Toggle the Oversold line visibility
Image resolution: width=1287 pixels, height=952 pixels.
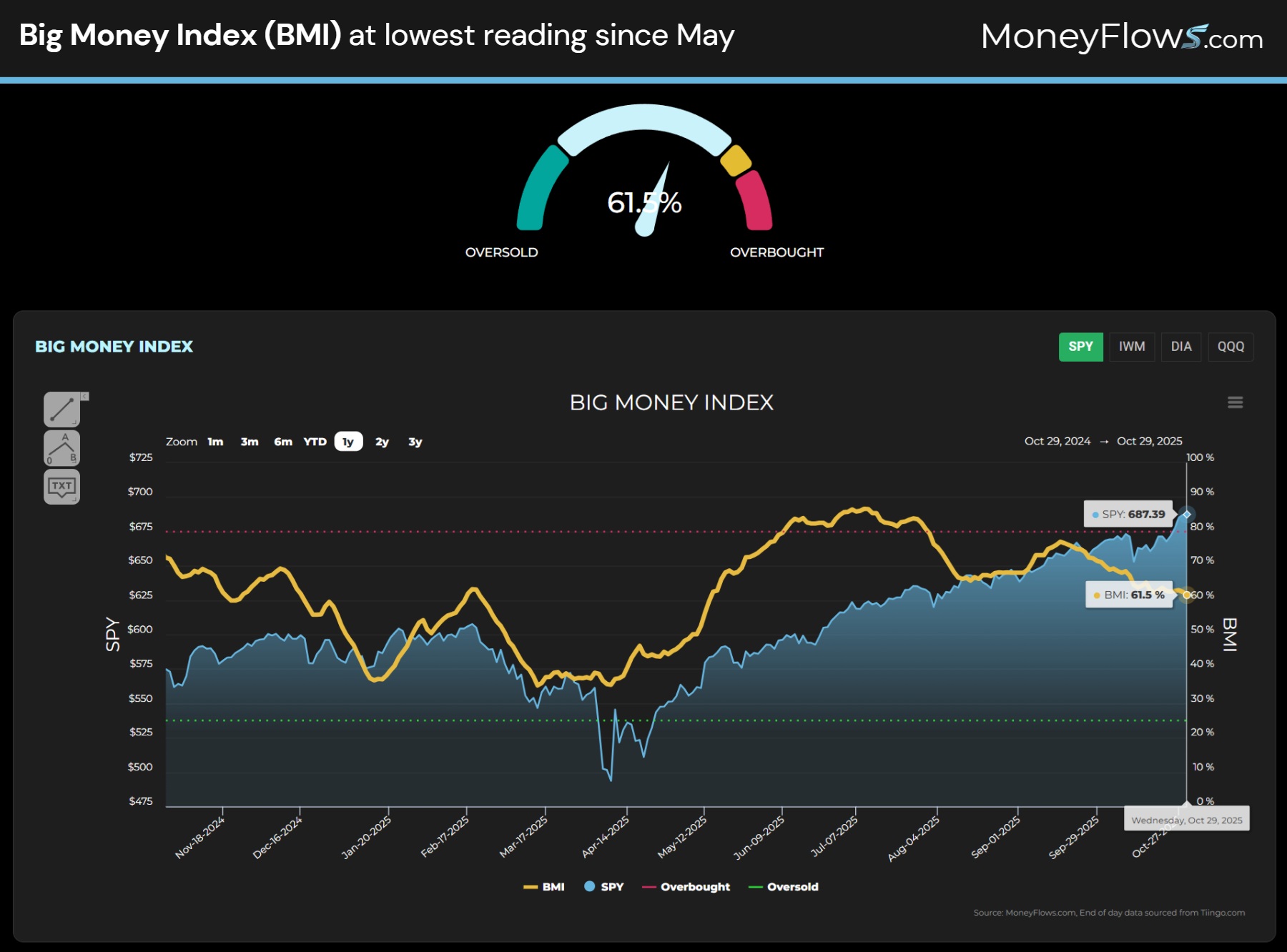[x=792, y=886]
